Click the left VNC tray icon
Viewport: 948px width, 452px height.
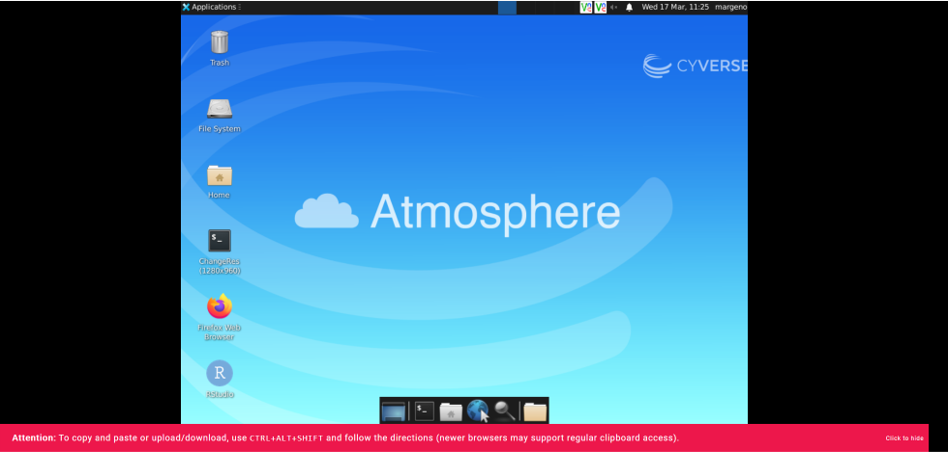click(586, 7)
